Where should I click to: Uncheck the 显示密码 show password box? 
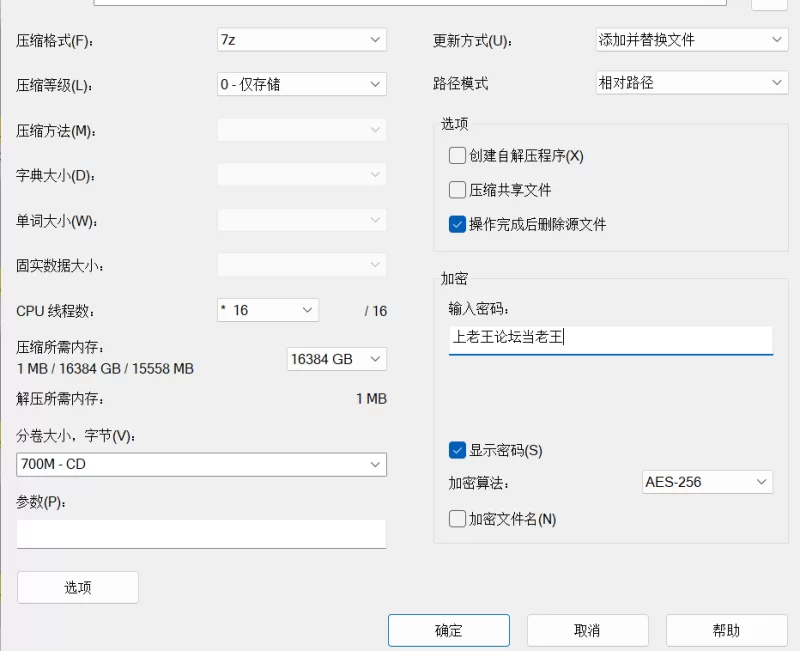457,450
